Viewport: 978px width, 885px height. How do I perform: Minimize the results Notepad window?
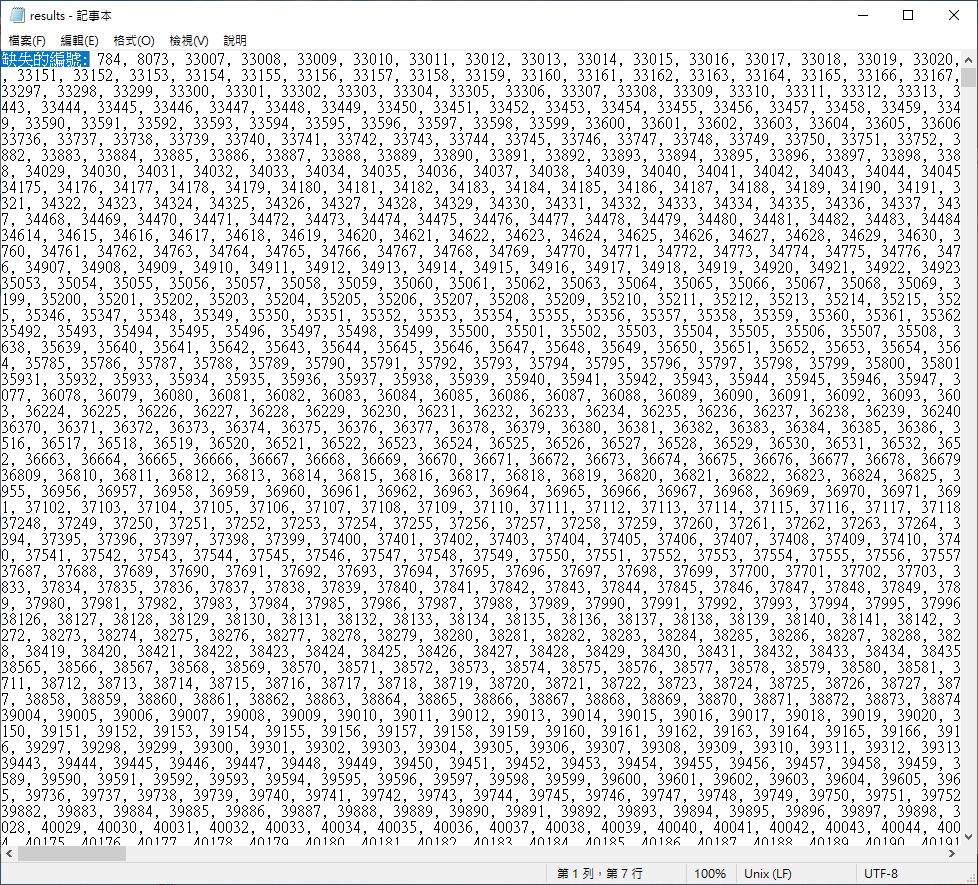863,15
